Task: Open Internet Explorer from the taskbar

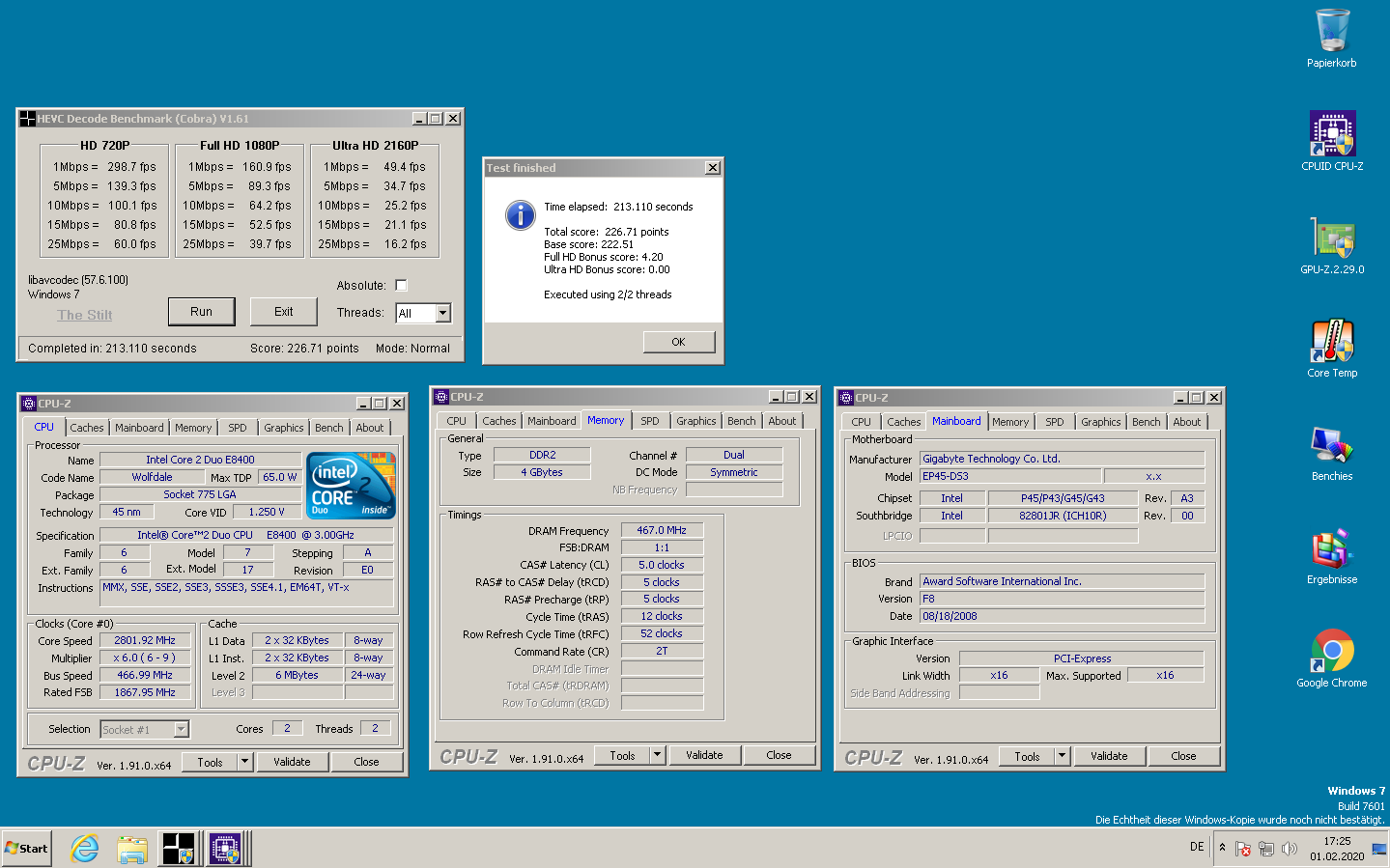Action: (x=85, y=849)
